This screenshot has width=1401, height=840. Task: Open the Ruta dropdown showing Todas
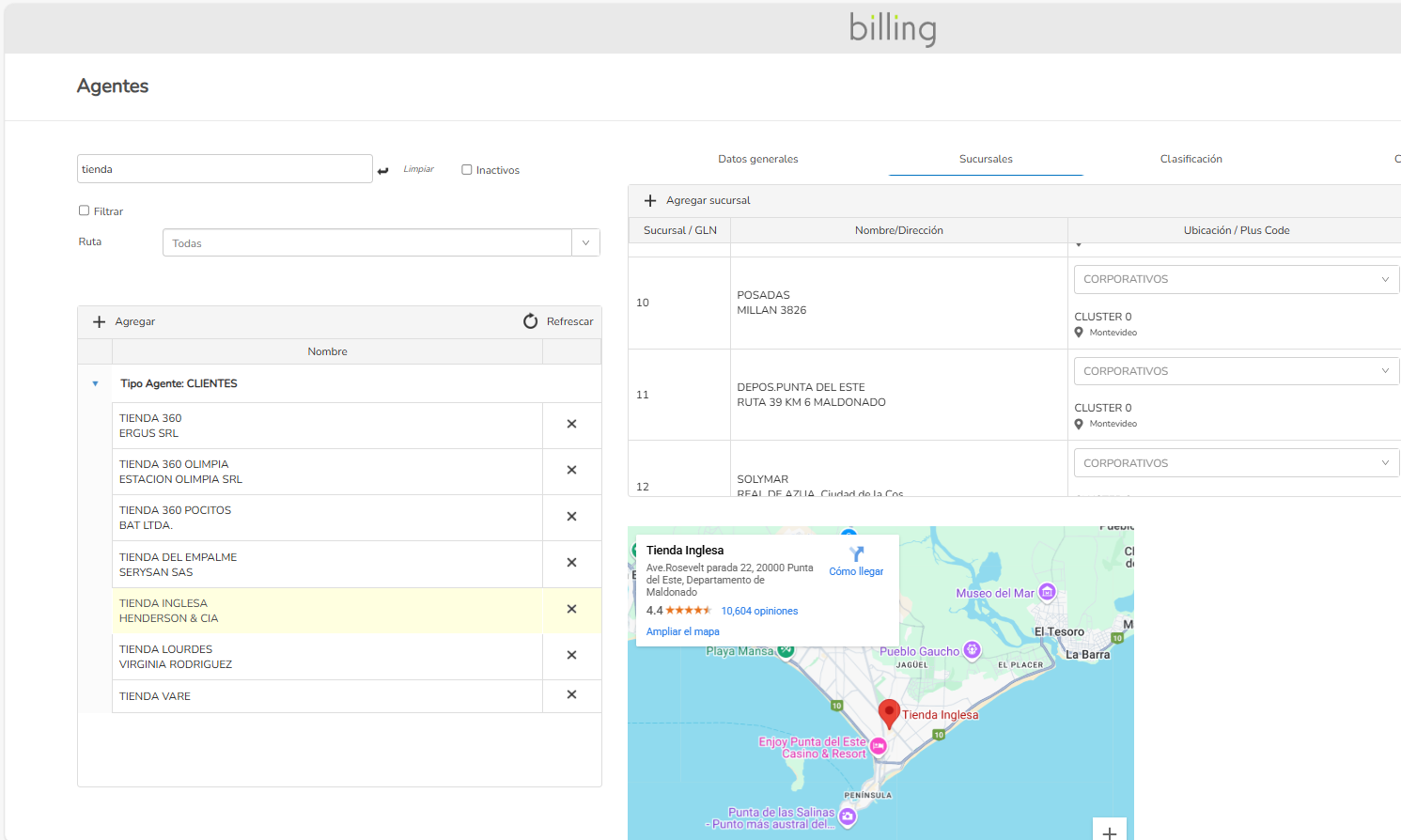381,243
